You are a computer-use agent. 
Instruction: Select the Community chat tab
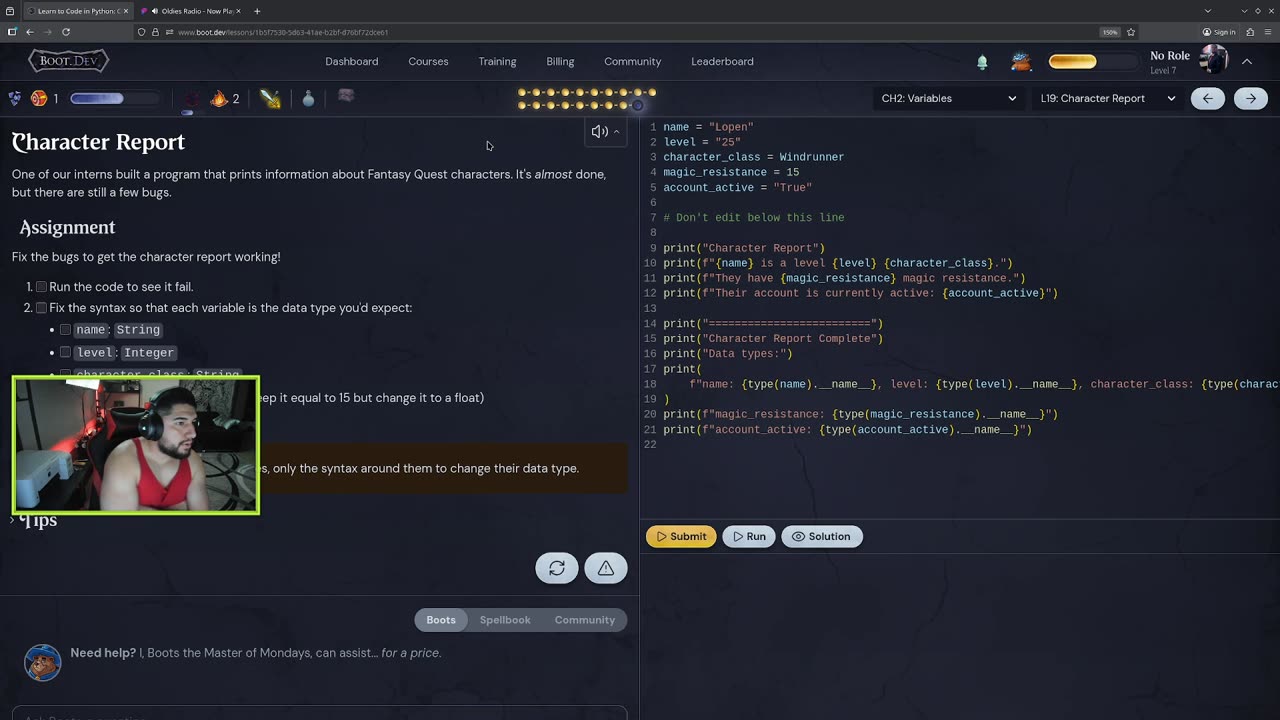point(585,620)
